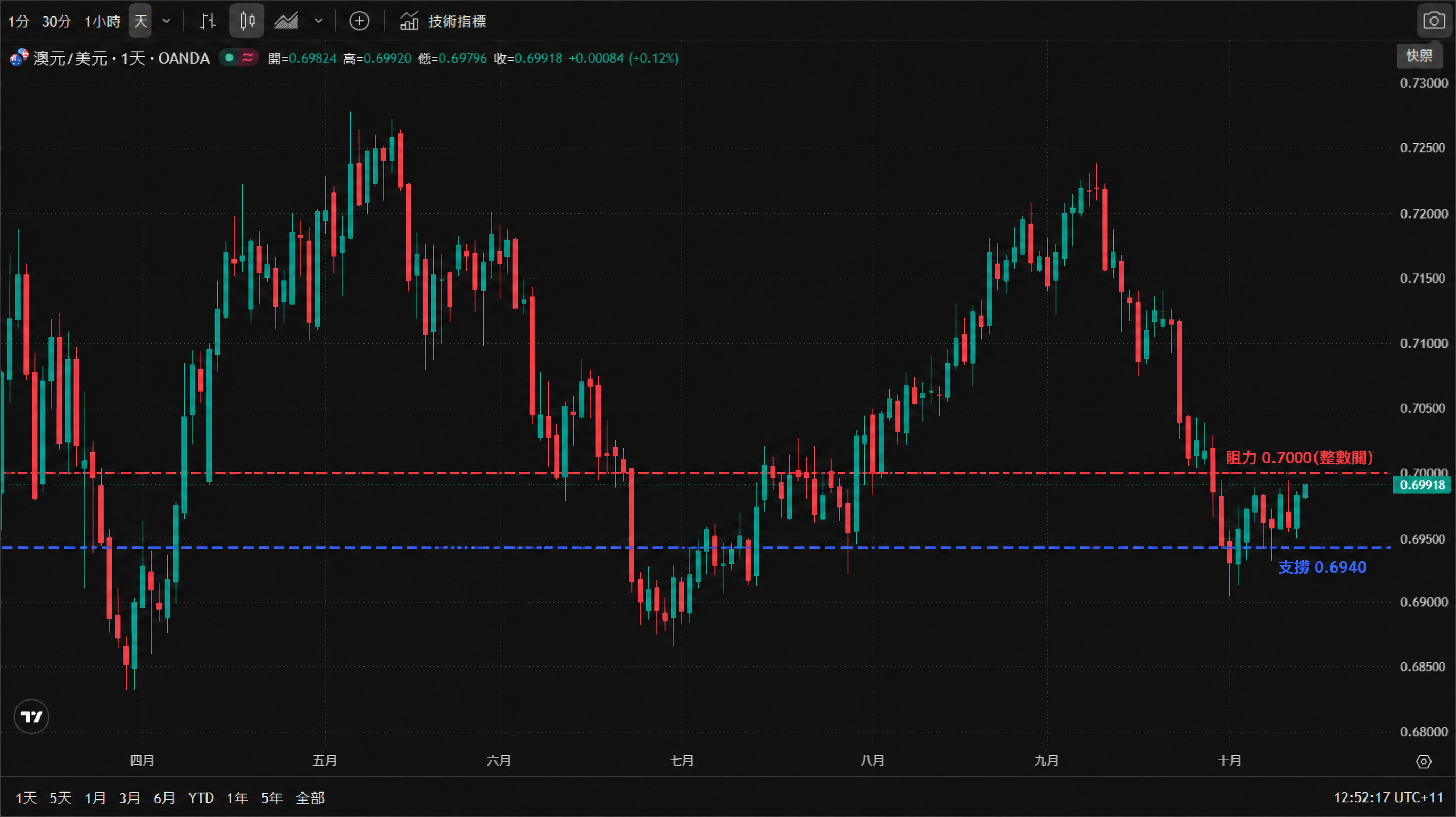
Task: Set range to 全部
Action: (x=310, y=798)
